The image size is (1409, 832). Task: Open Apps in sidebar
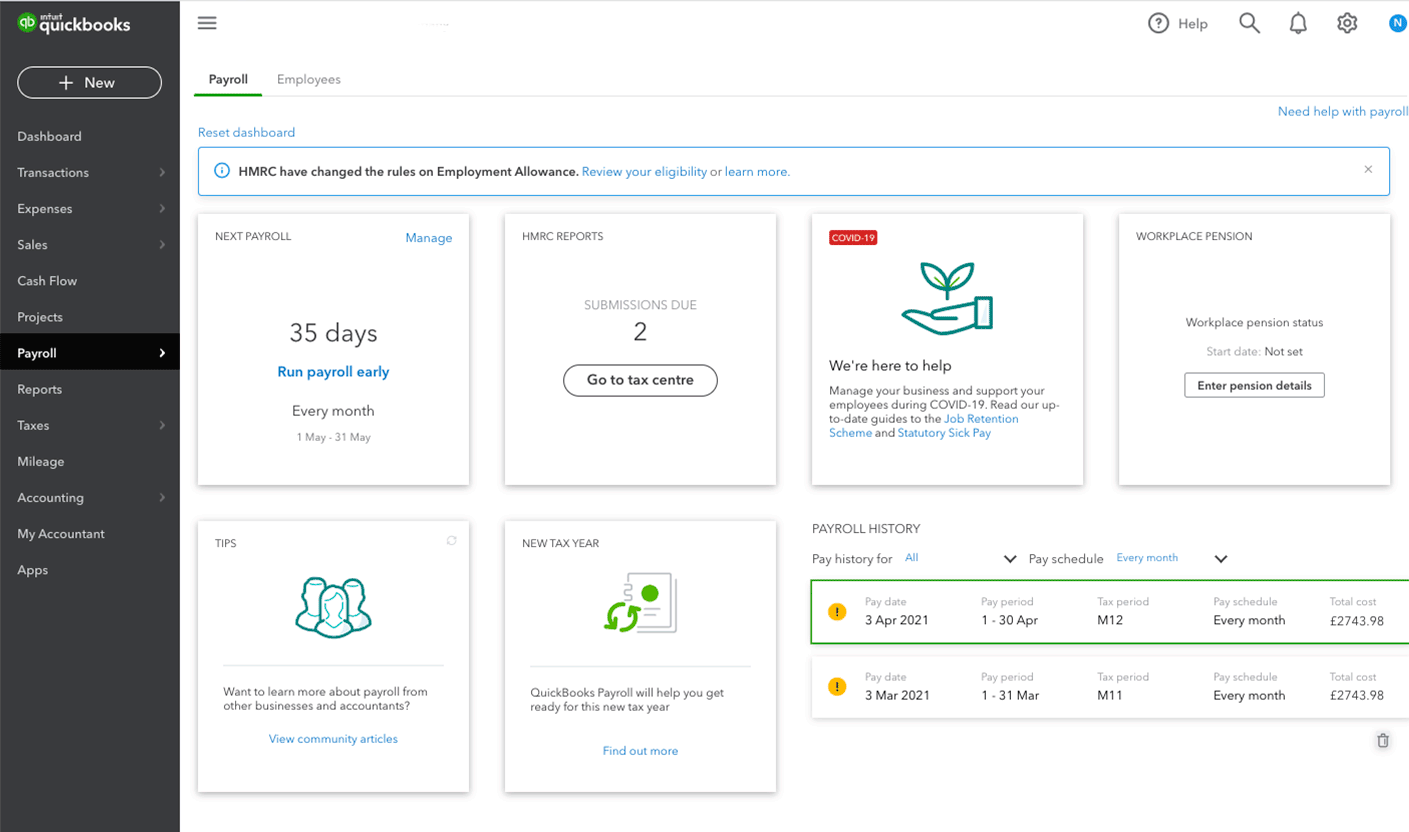coord(32,570)
